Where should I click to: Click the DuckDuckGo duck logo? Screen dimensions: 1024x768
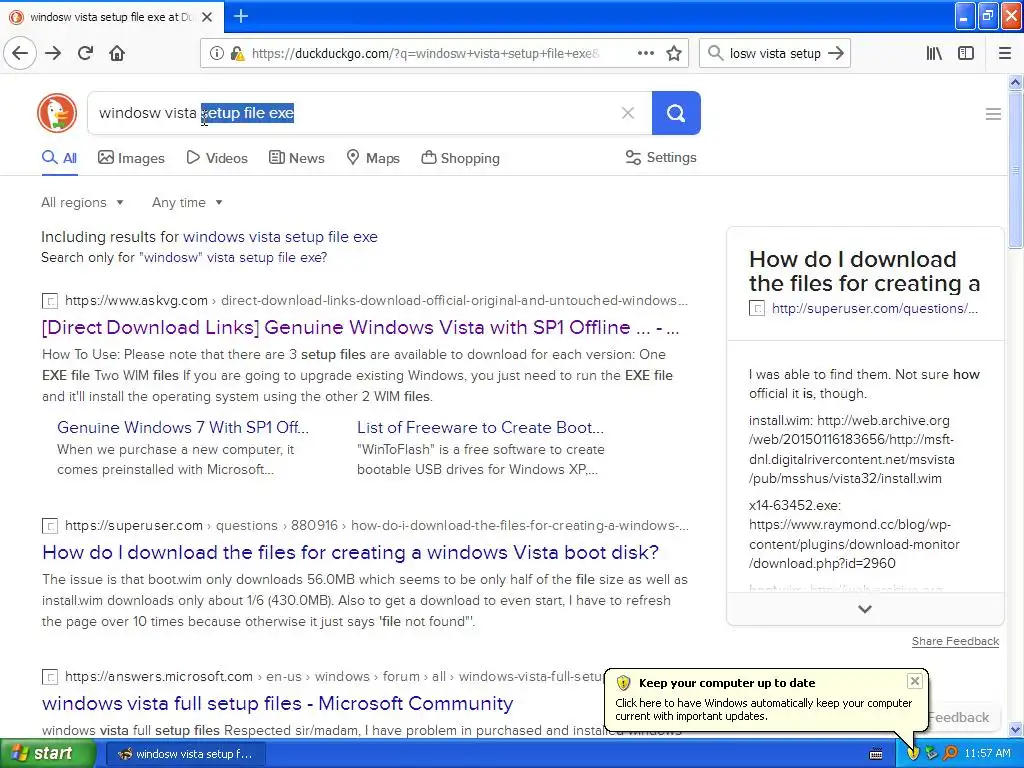(57, 113)
